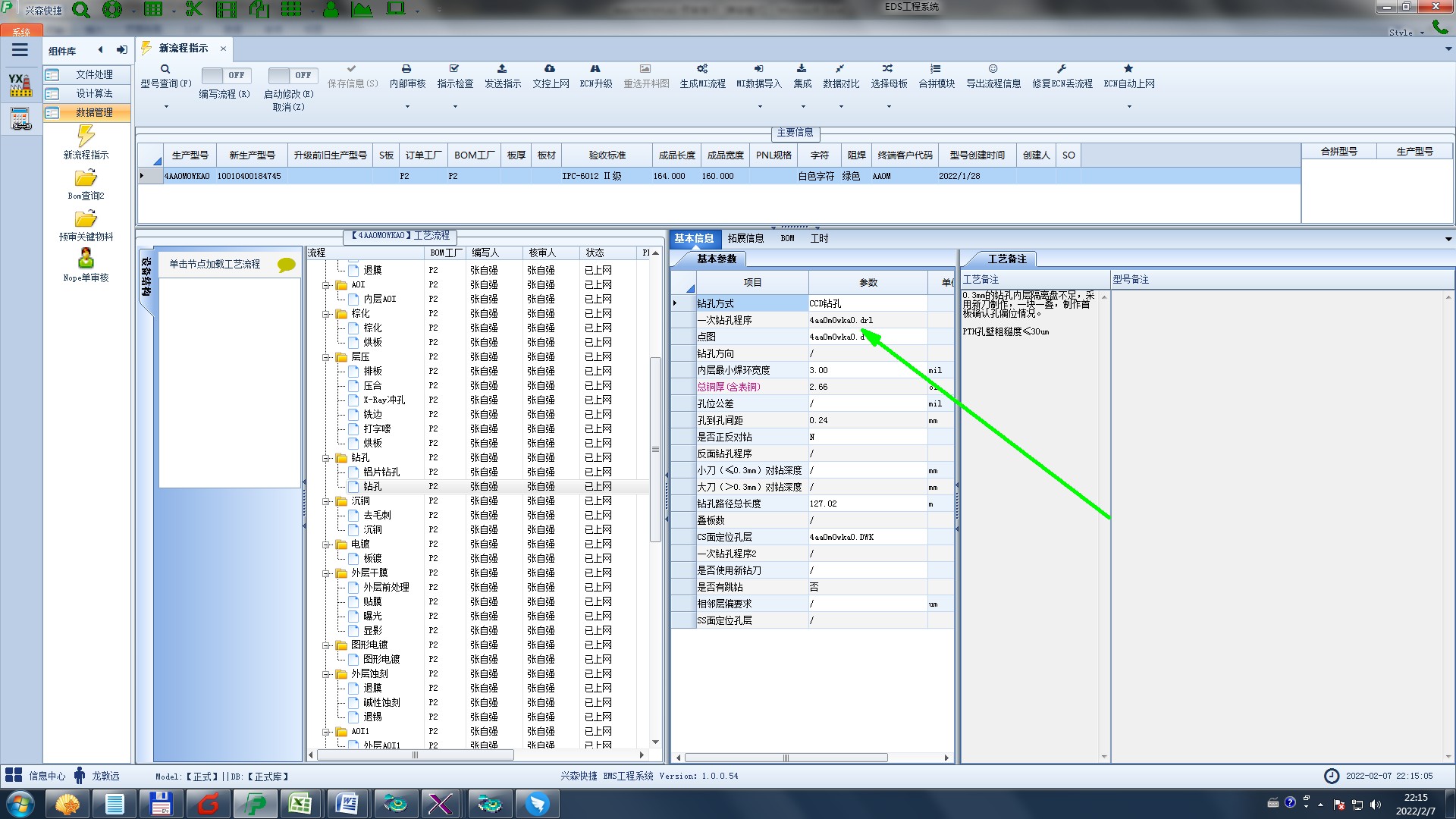The image size is (1456, 819).
Task: Click the green film strip icon
Action: 226,10
